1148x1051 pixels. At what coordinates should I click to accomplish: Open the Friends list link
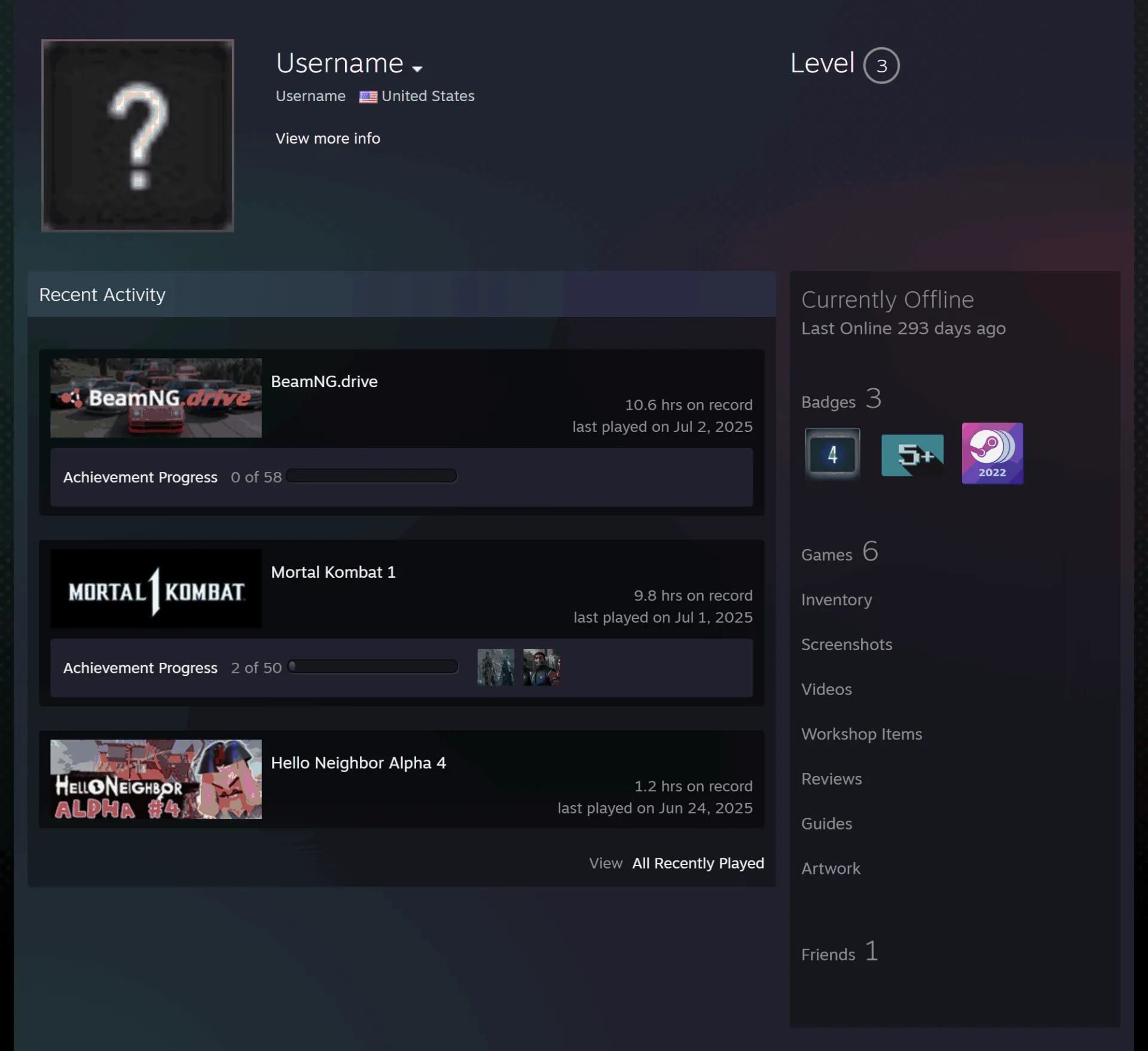839,952
